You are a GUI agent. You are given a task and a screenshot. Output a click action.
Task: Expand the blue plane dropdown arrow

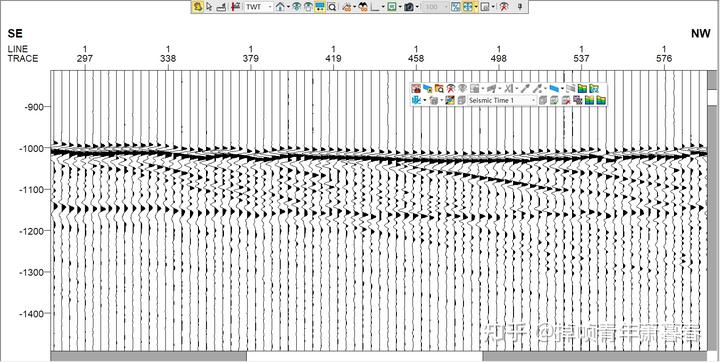point(562,88)
